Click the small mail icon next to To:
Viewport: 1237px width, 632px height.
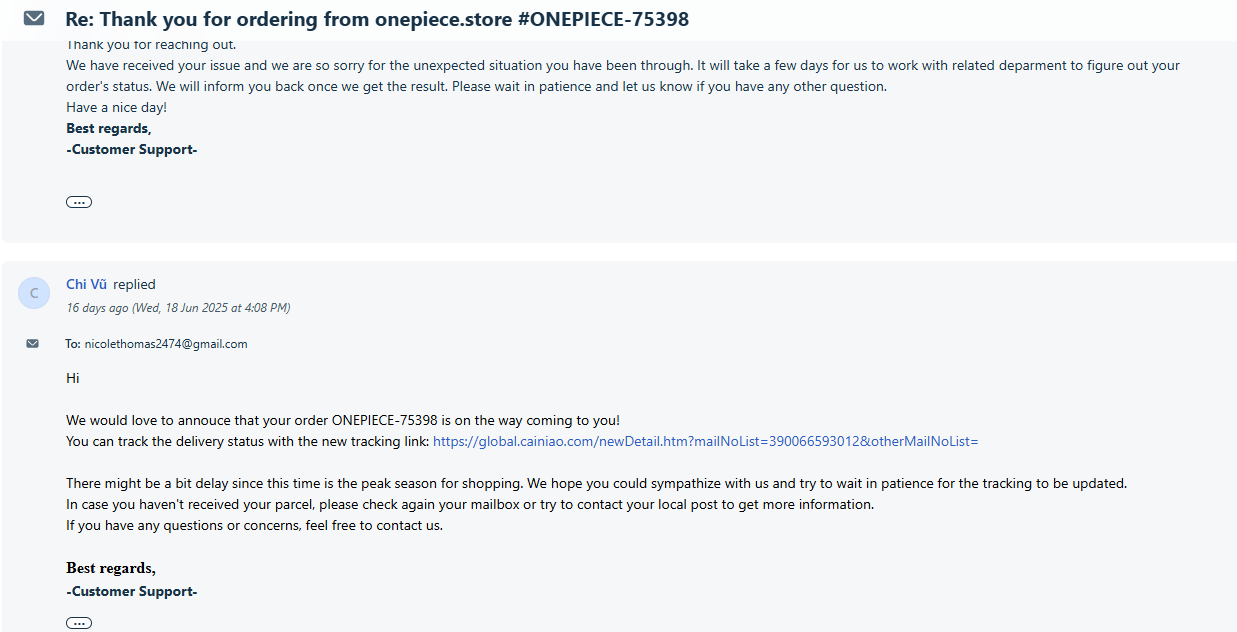click(x=33, y=343)
